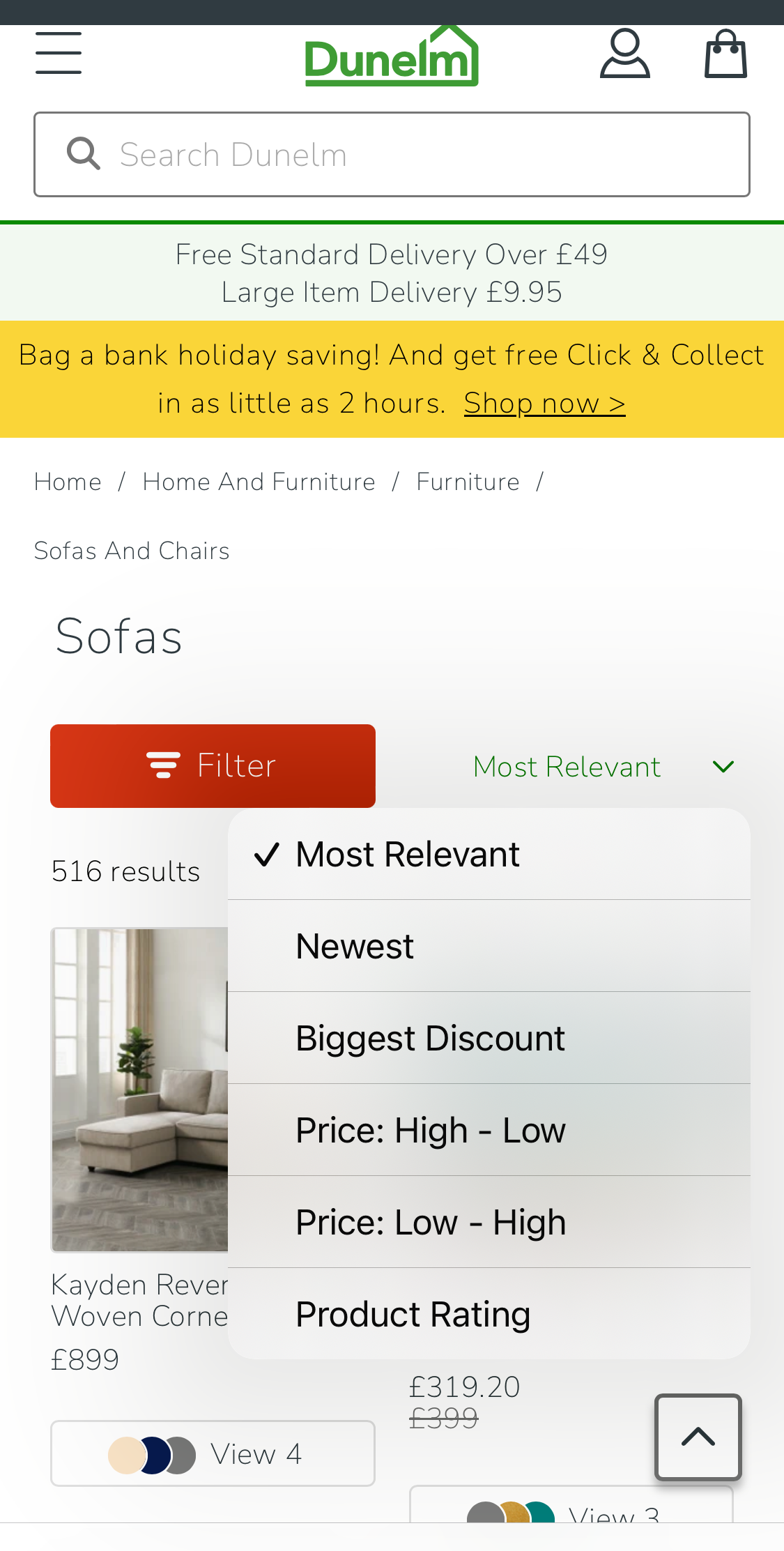The image size is (784, 1551).
Task: Select the navy colour swatch under View 4
Action: (155, 1453)
